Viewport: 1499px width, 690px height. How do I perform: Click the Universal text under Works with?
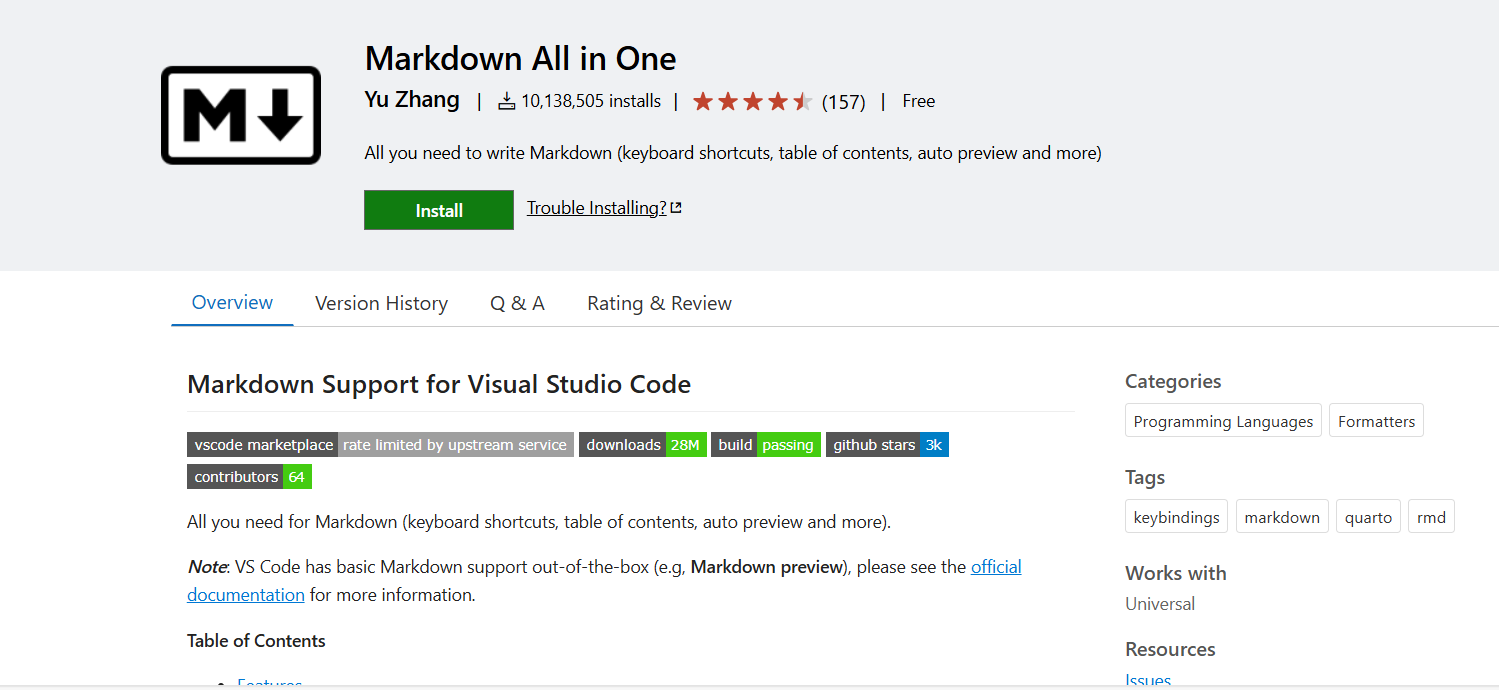(1160, 604)
